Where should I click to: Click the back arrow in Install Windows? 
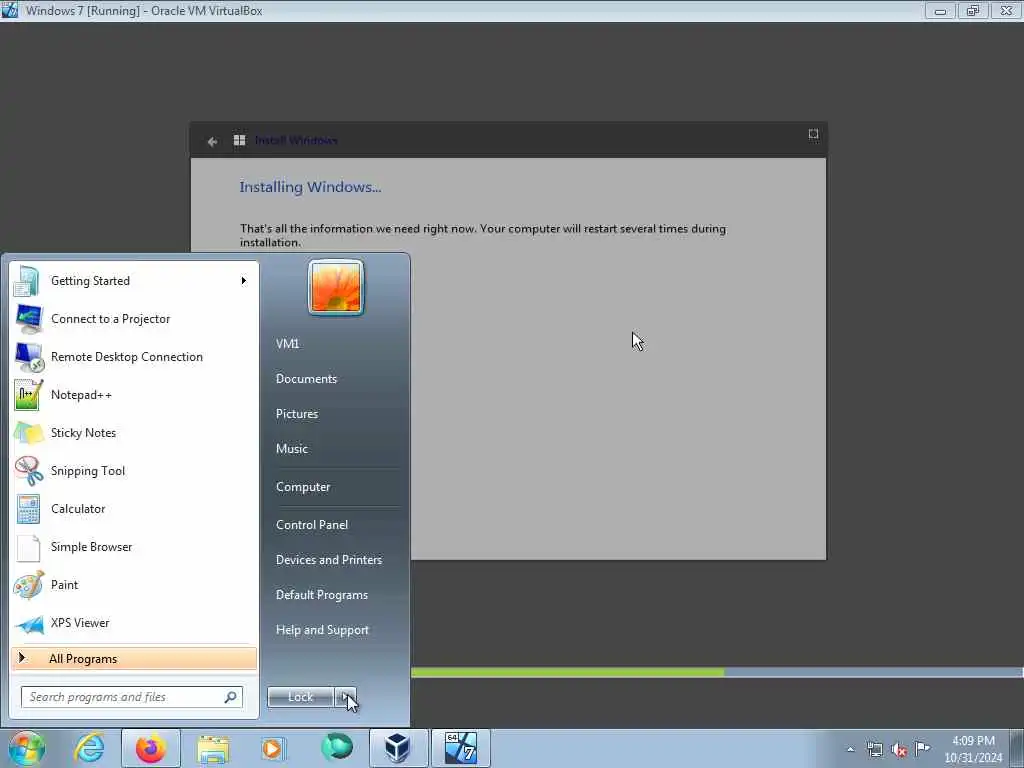point(212,141)
